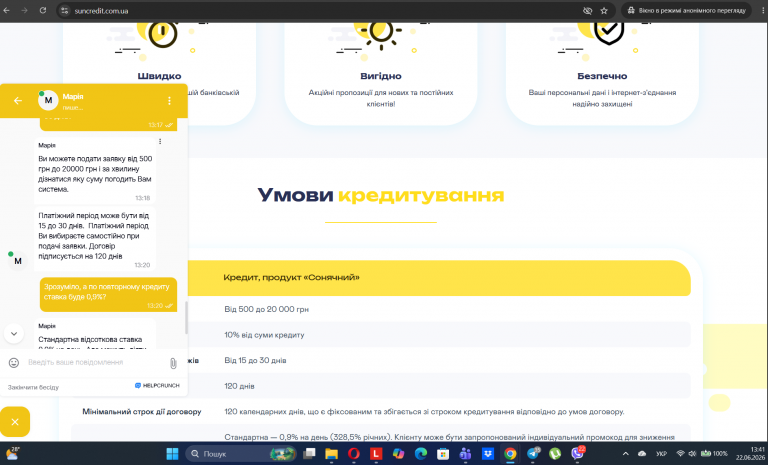Open Task View on the taskbar

pyautogui.click(x=309, y=454)
